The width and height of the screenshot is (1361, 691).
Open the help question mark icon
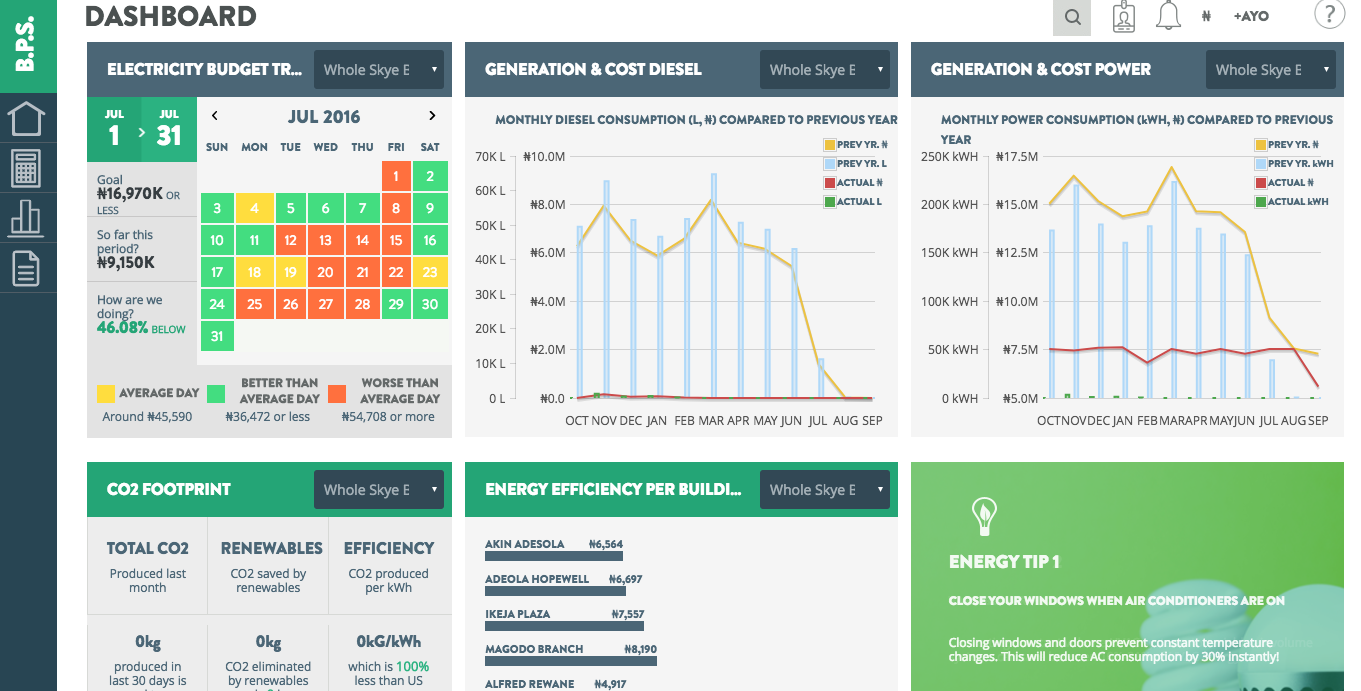pyautogui.click(x=1329, y=15)
